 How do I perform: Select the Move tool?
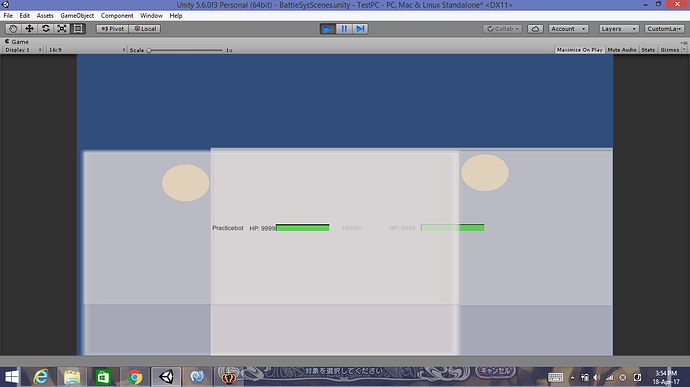point(29,29)
